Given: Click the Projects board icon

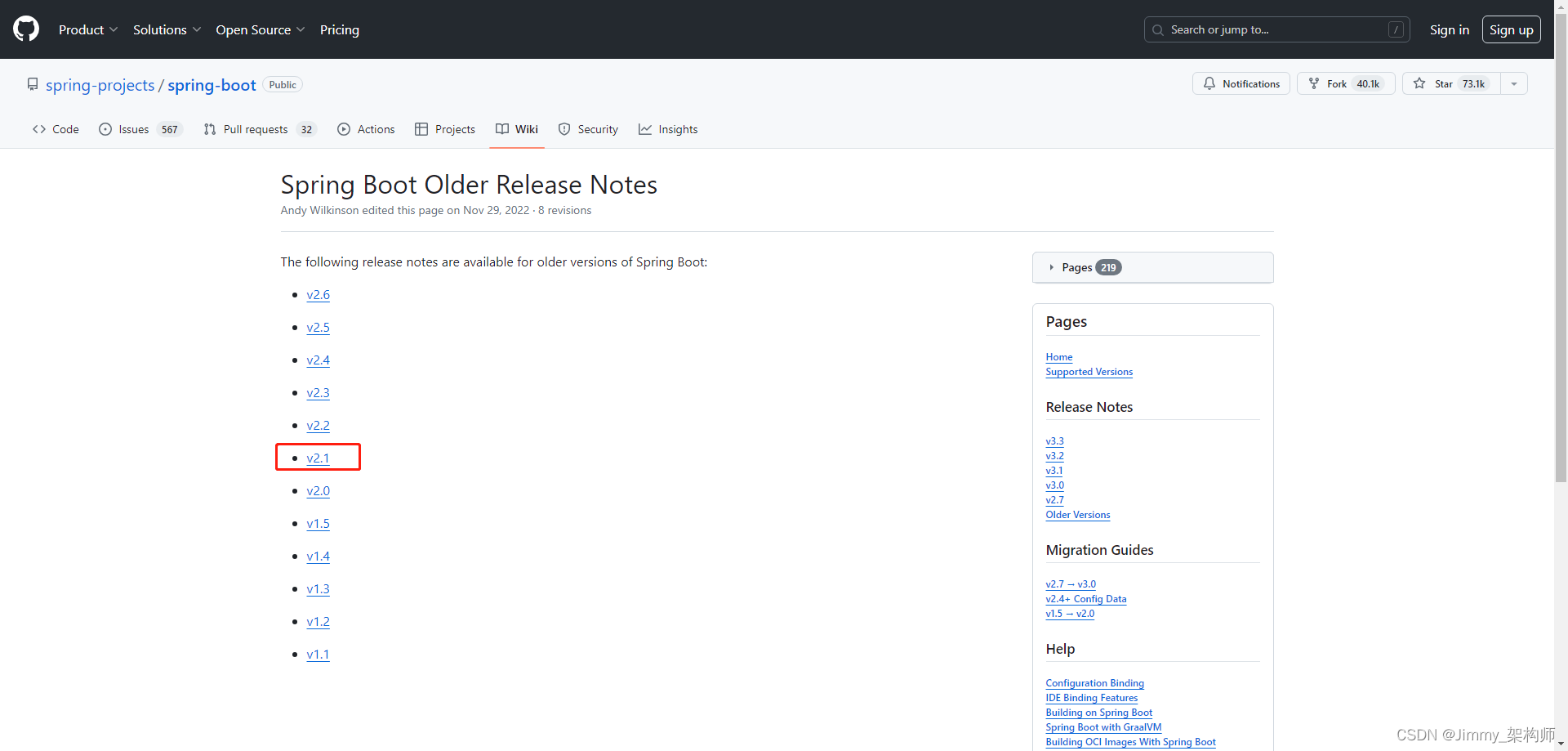Looking at the screenshot, I should click(x=423, y=129).
